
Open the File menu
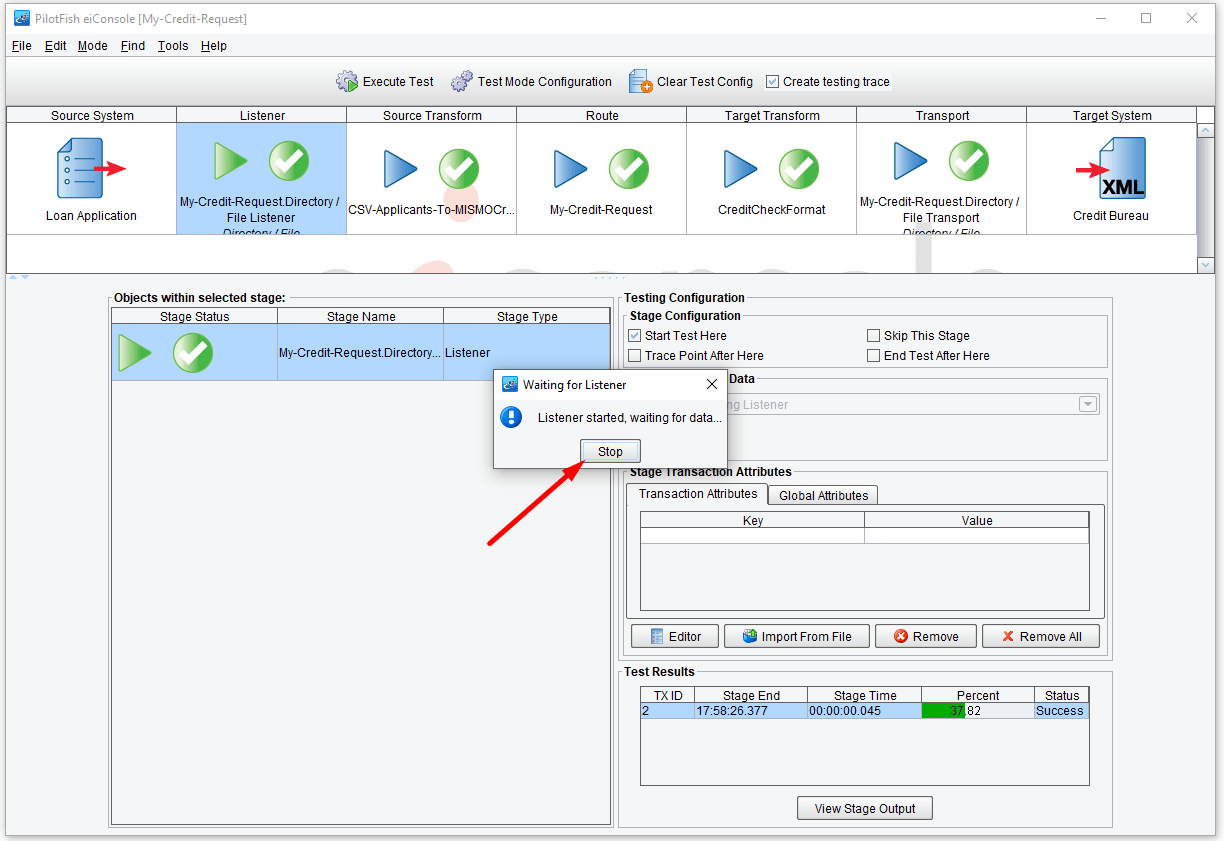[22, 46]
